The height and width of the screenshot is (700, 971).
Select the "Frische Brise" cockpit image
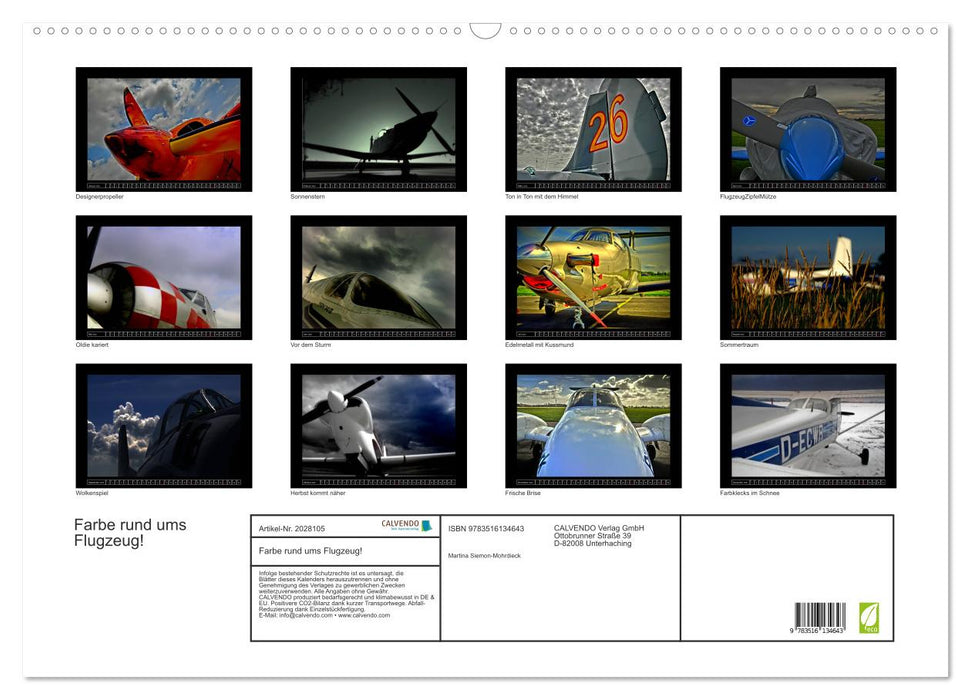coord(593,425)
